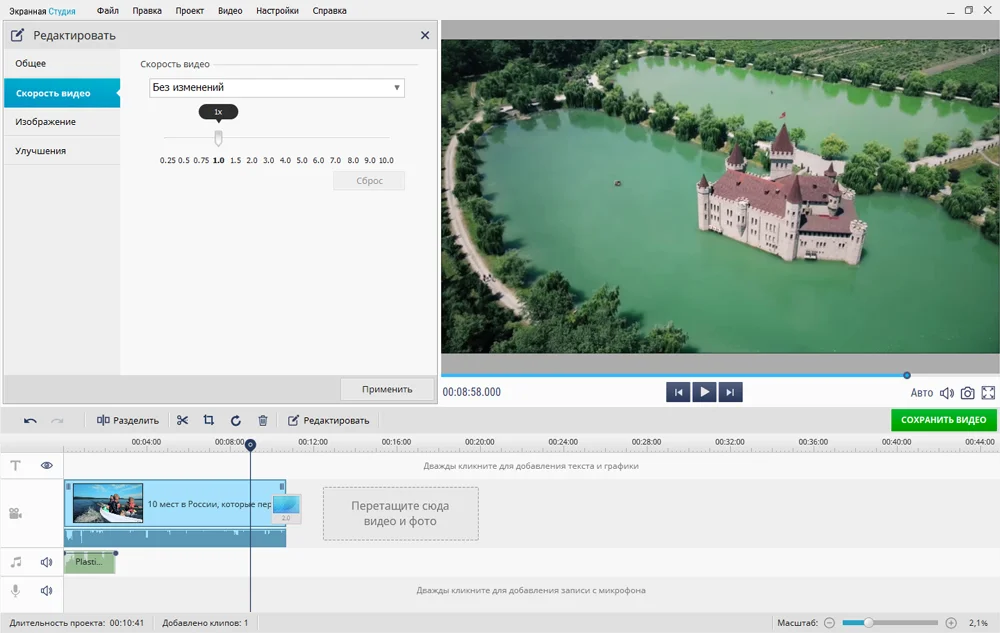The image size is (1000, 633).
Task: Click speed value 2.0 label
Action: [252, 161]
